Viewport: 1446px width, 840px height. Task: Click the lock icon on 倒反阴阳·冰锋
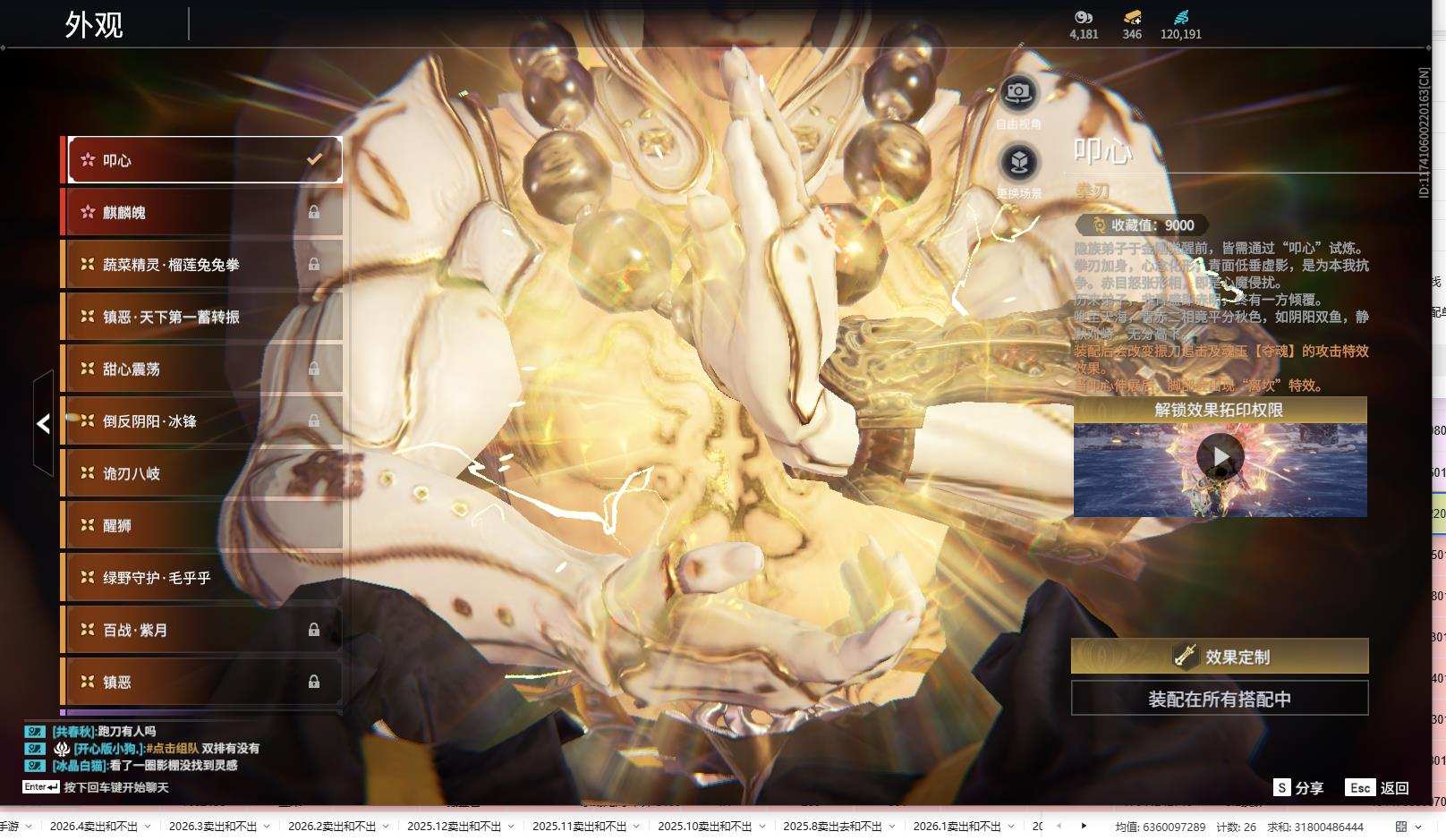click(314, 420)
